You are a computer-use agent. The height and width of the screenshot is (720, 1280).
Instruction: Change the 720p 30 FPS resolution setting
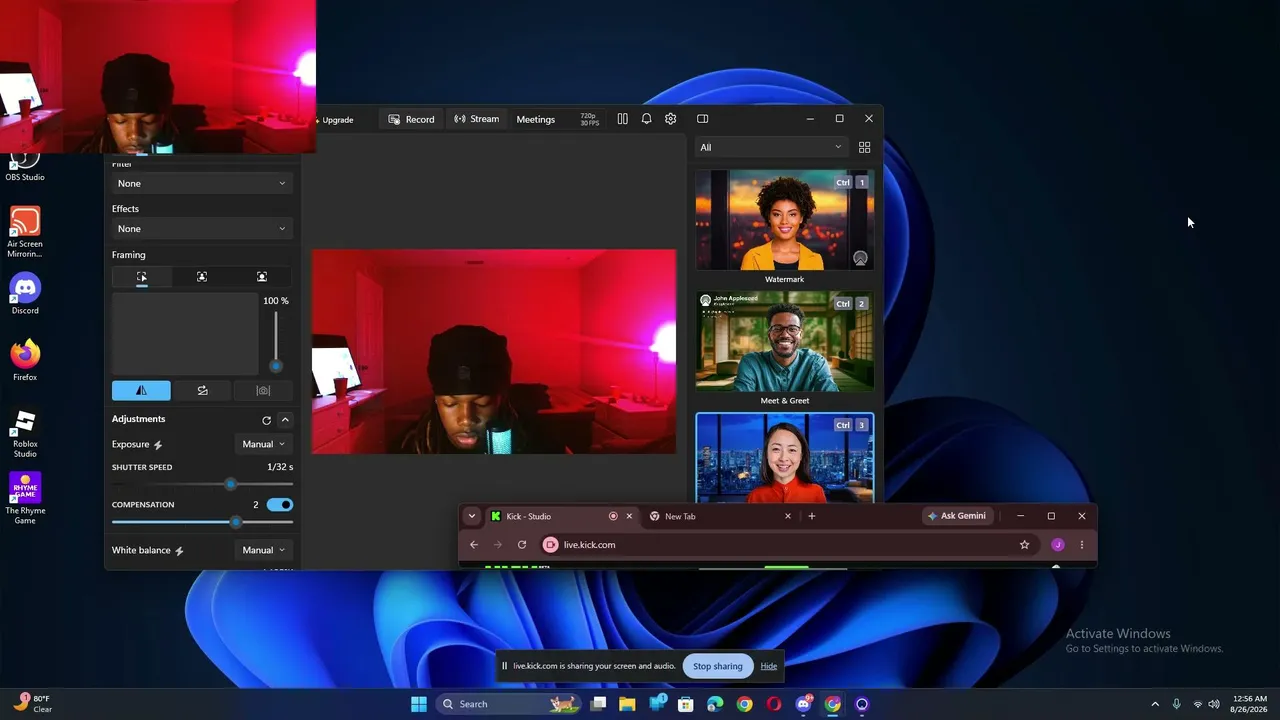[x=589, y=119]
